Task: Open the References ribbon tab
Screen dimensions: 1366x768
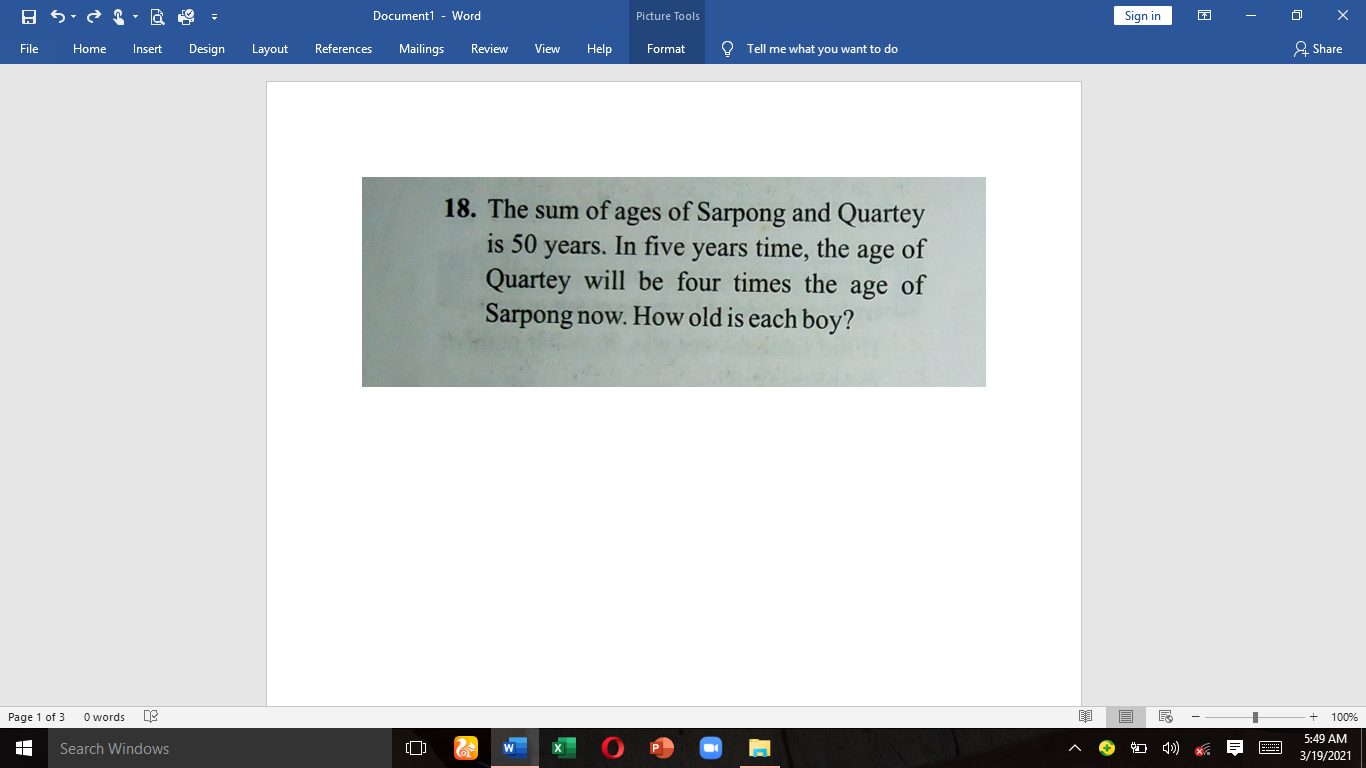Action: (343, 48)
